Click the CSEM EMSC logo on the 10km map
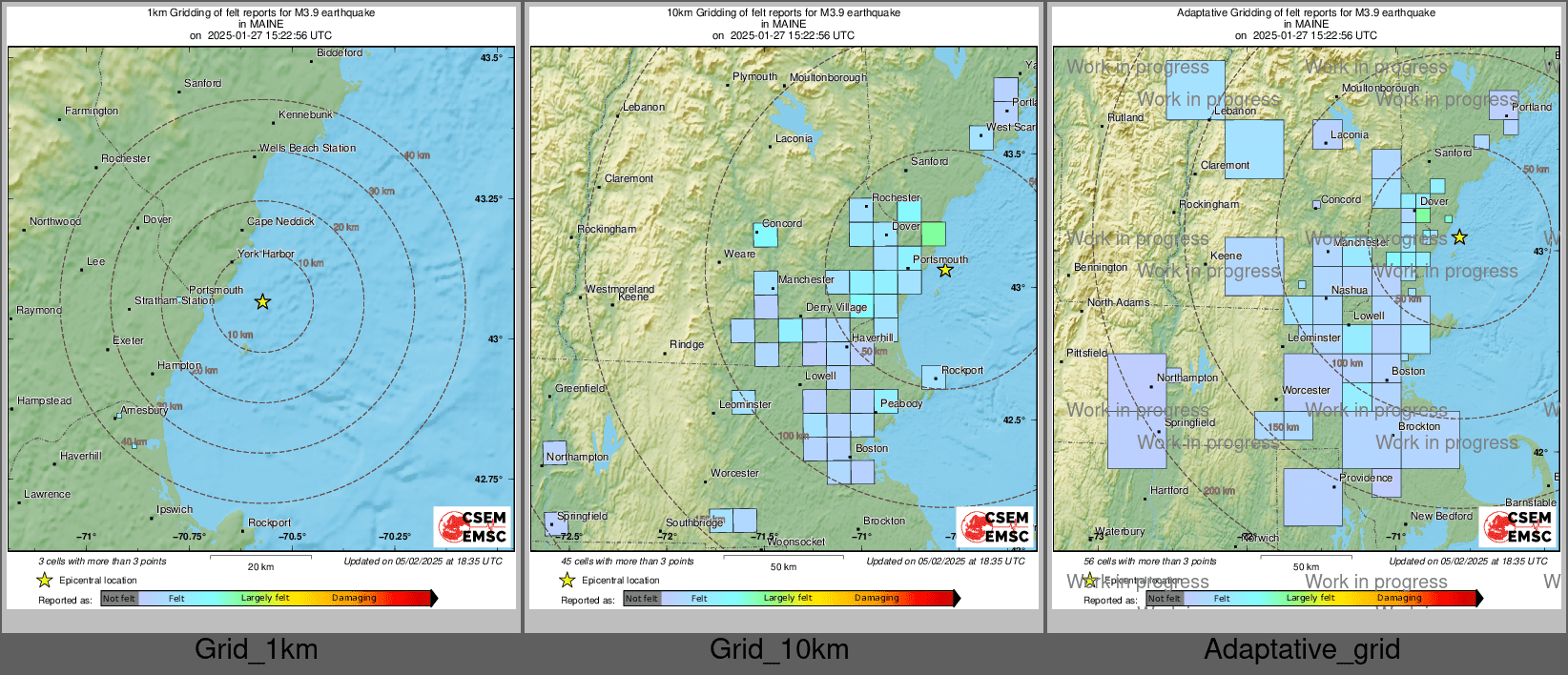Viewport: 1568px width, 675px height. pos(995,526)
